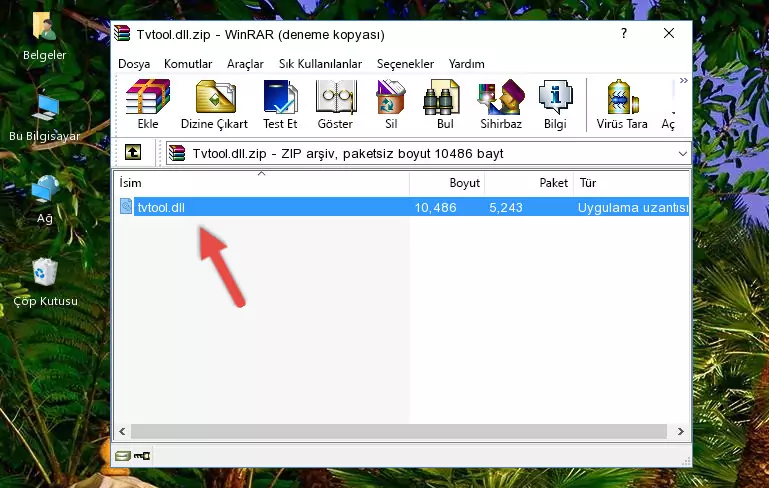
Task: Click the 10,486 size value
Action: pos(436,207)
